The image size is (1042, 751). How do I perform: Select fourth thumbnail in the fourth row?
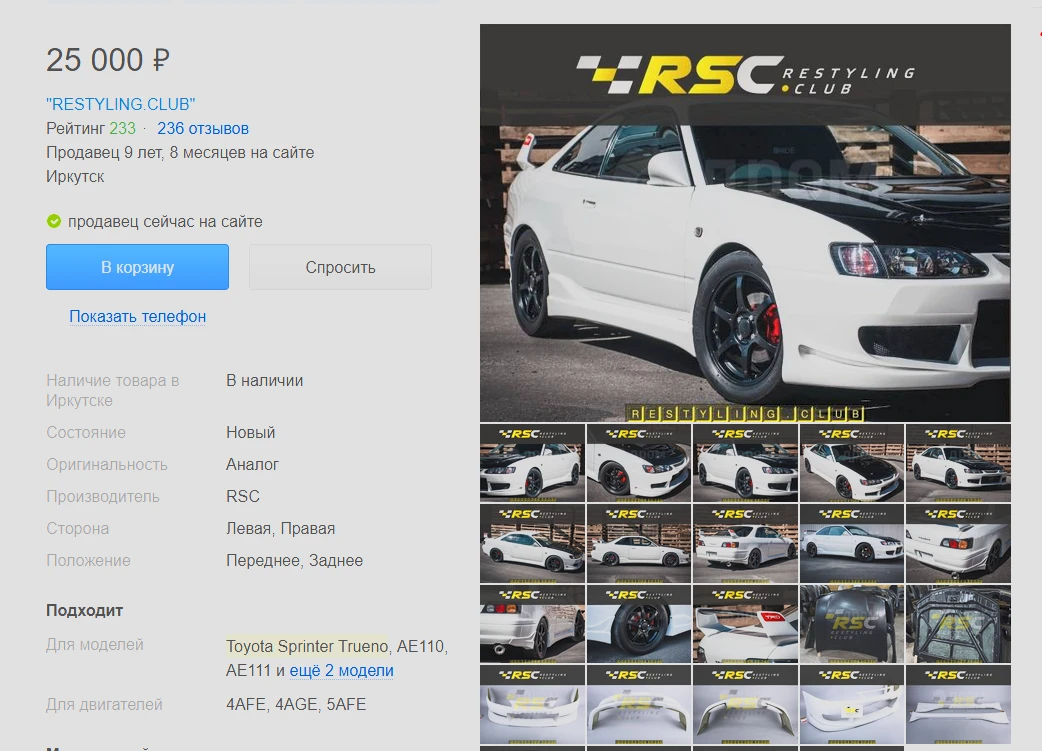point(852,704)
